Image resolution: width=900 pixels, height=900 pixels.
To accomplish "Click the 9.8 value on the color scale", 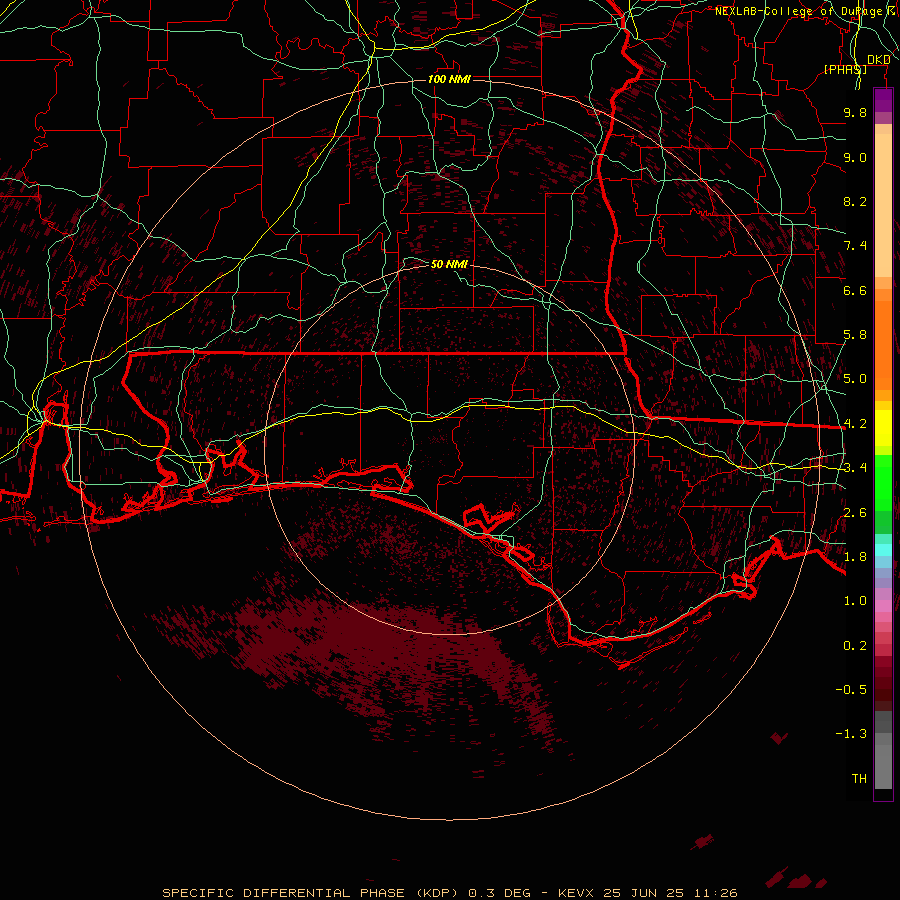I will [855, 112].
